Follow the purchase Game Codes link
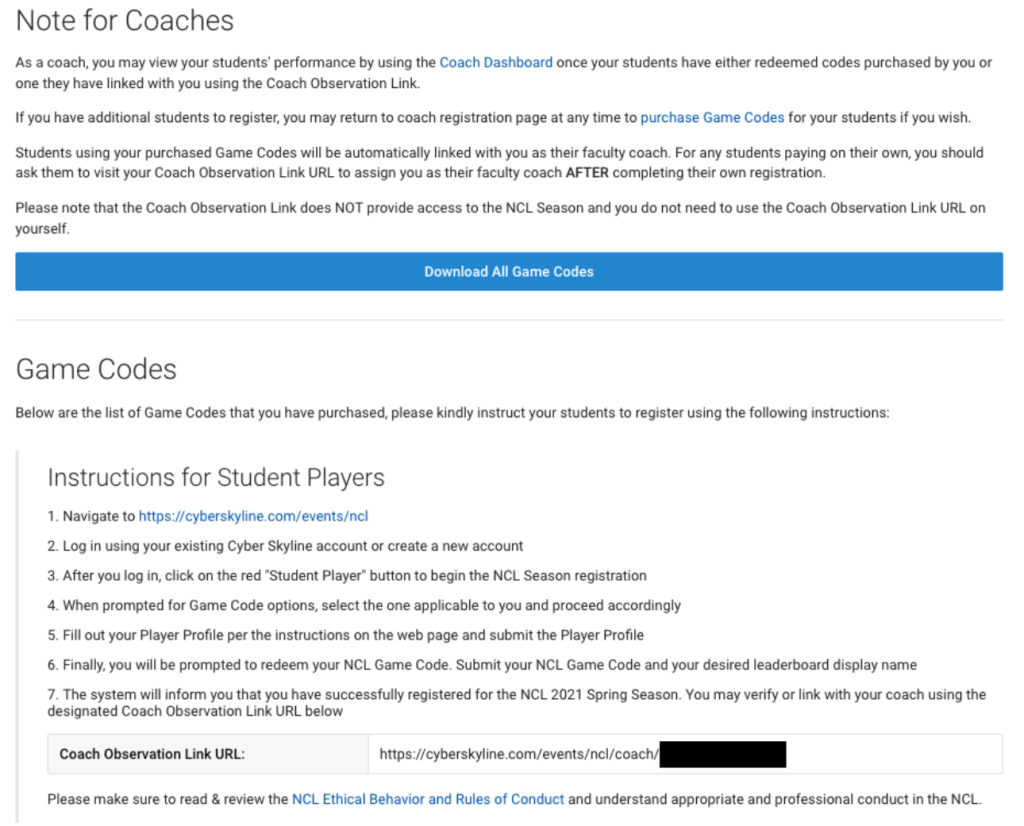The width and height of the screenshot is (1024, 826). pos(712,117)
